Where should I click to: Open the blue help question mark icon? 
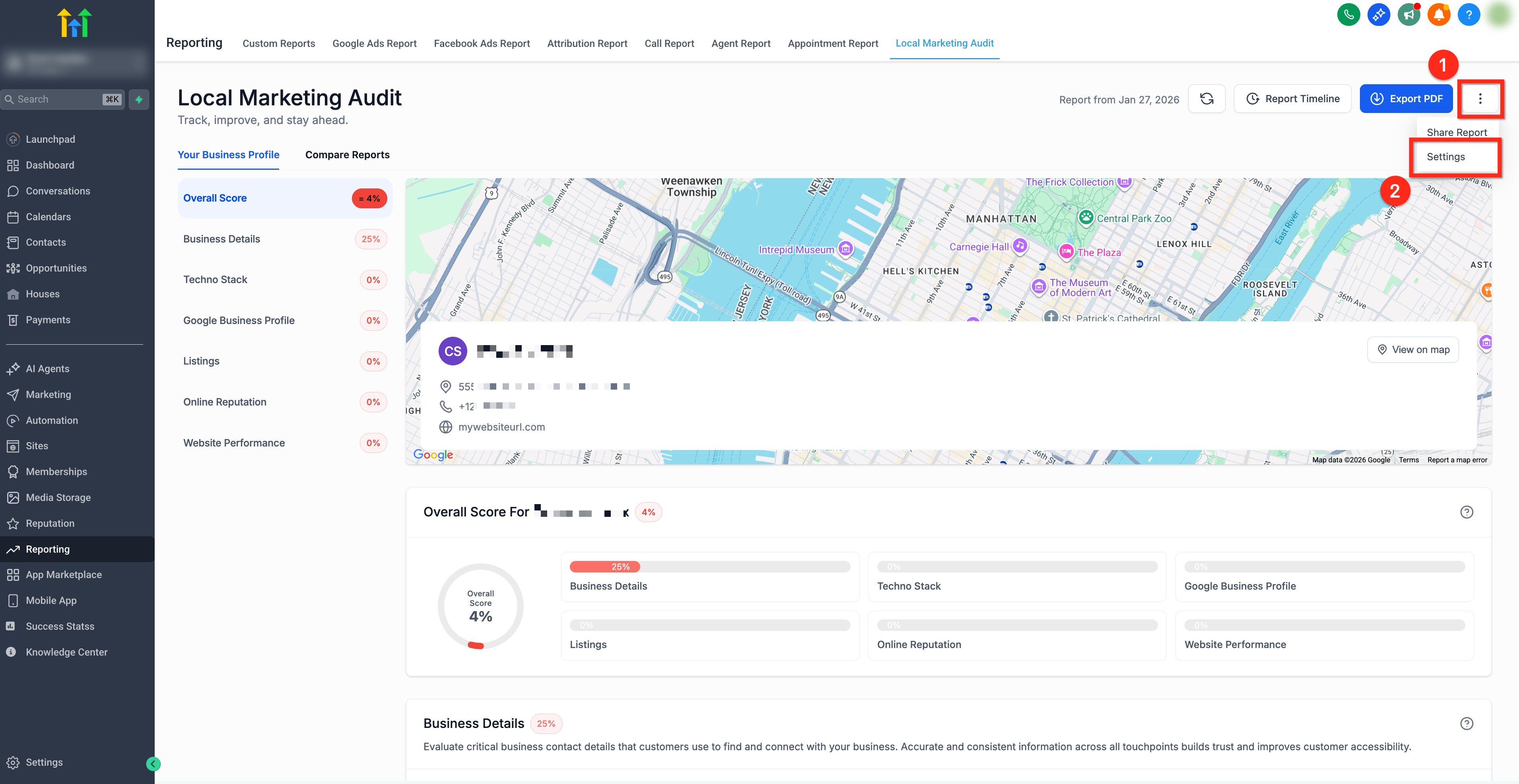(x=1468, y=15)
